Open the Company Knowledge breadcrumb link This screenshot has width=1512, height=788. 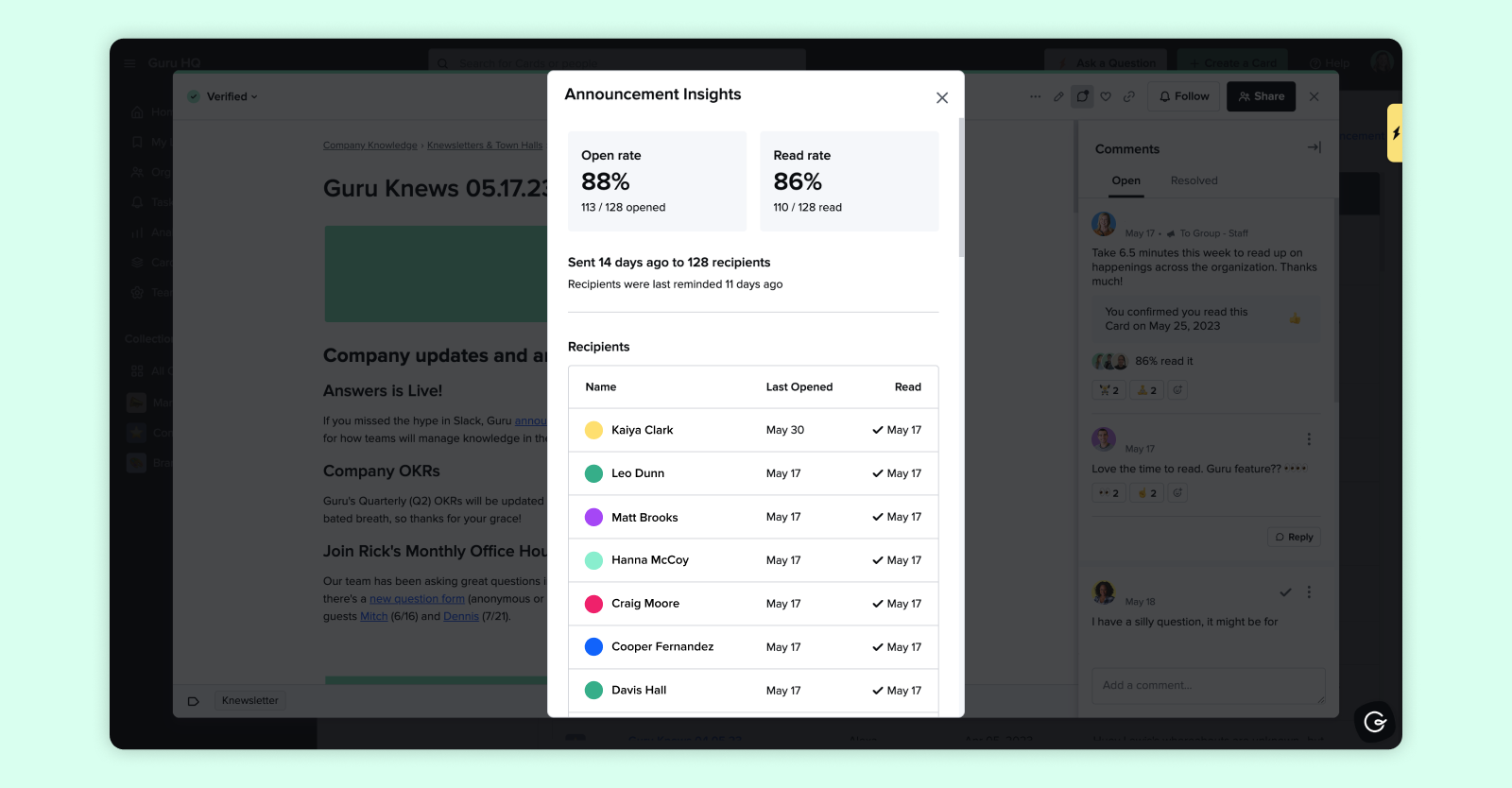369,146
